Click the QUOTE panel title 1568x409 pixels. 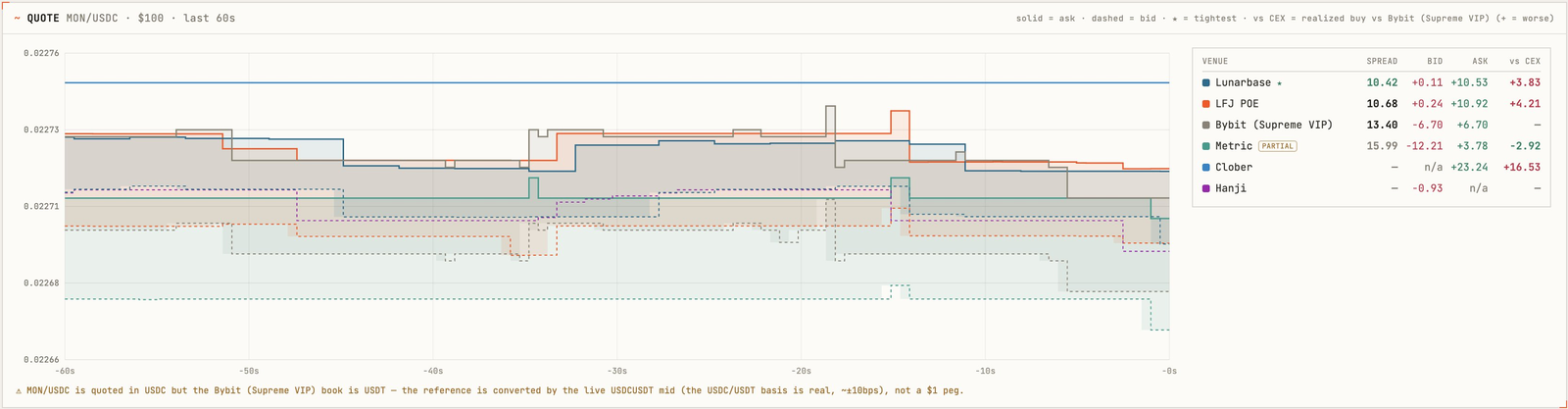[43, 19]
